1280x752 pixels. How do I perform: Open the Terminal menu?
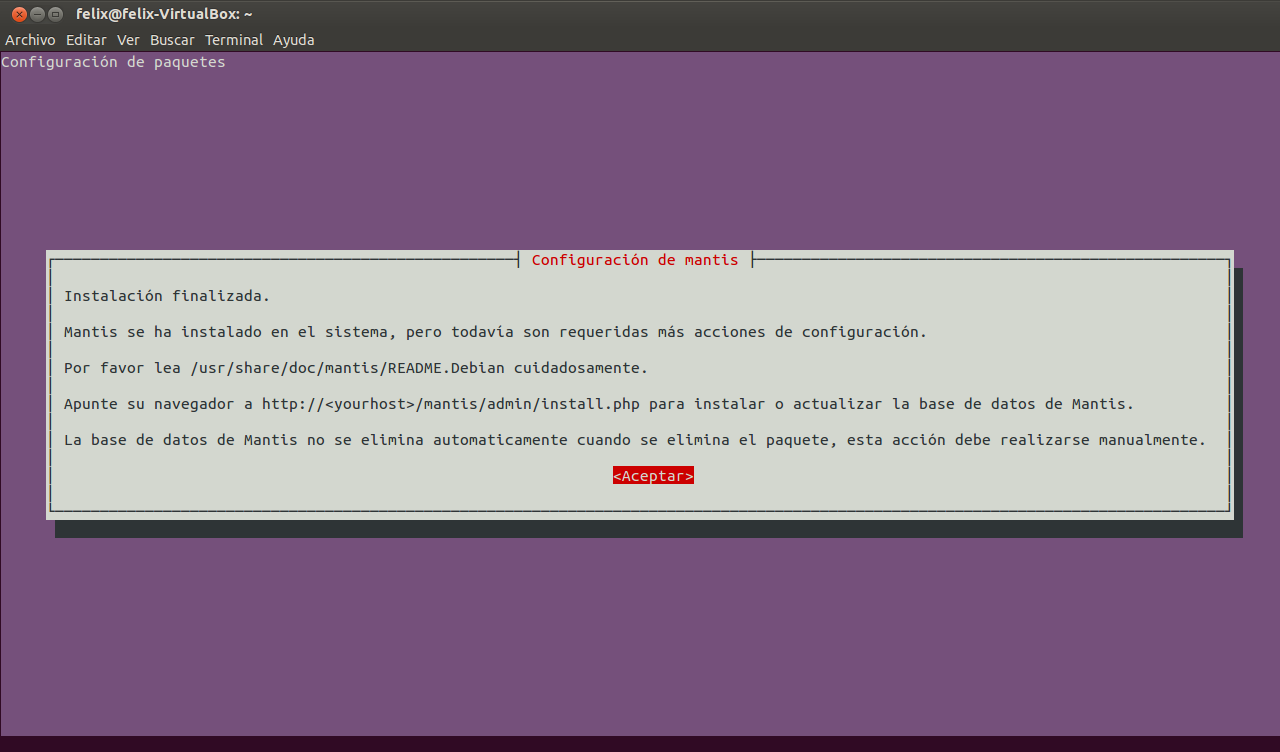(234, 40)
